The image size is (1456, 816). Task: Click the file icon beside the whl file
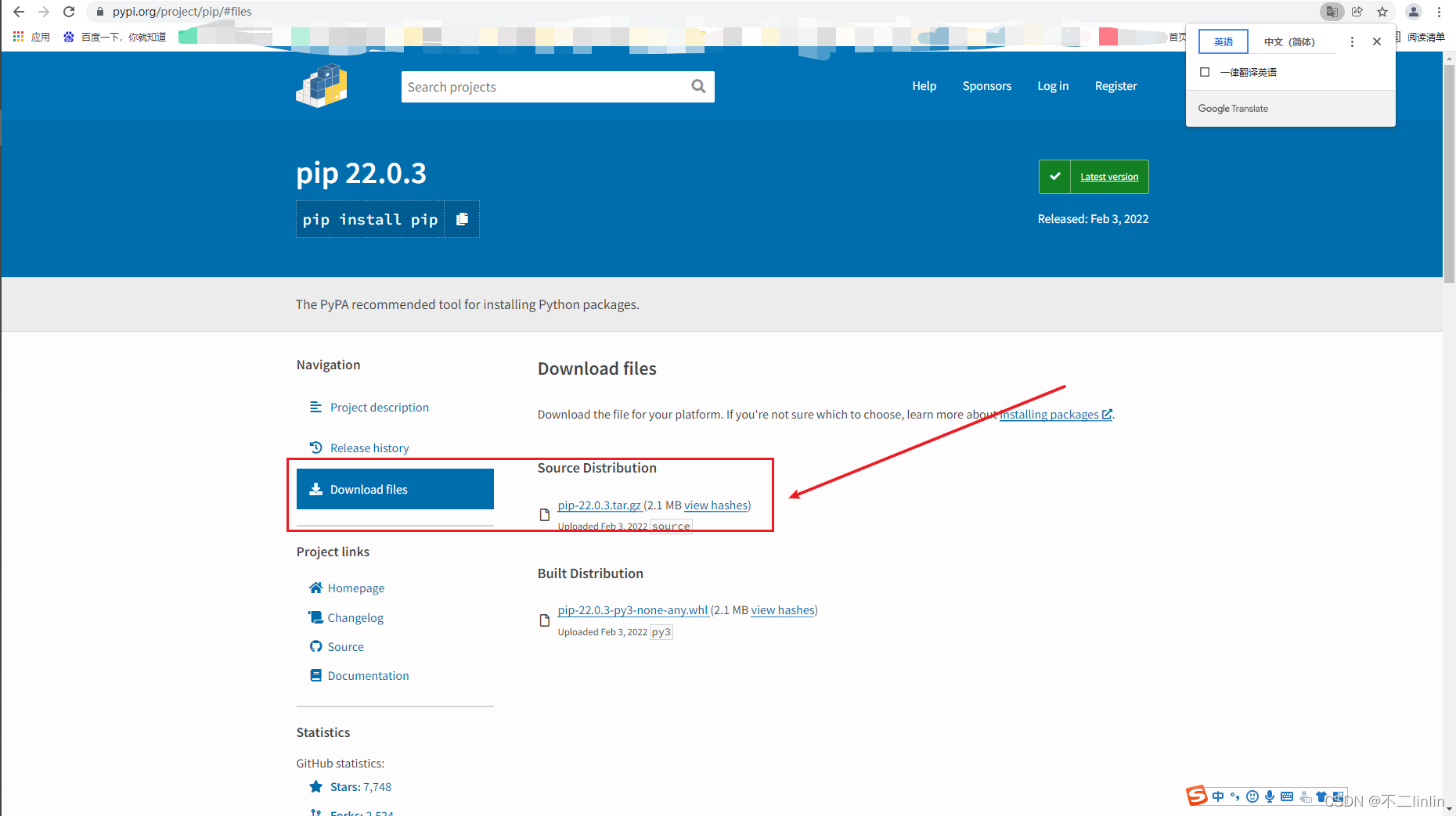pos(545,620)
